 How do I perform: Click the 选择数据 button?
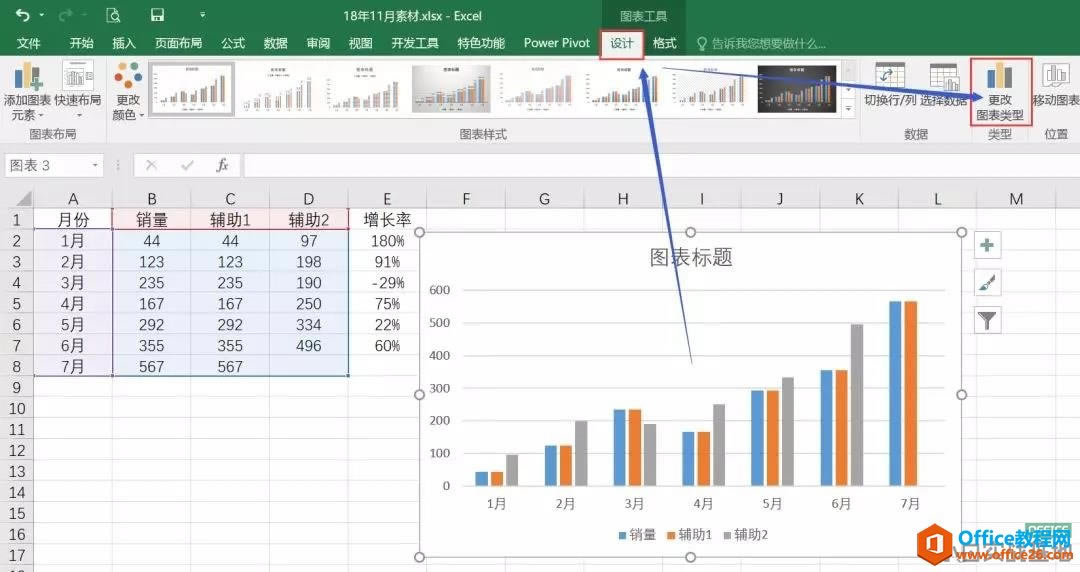click(x=943, y=85)
